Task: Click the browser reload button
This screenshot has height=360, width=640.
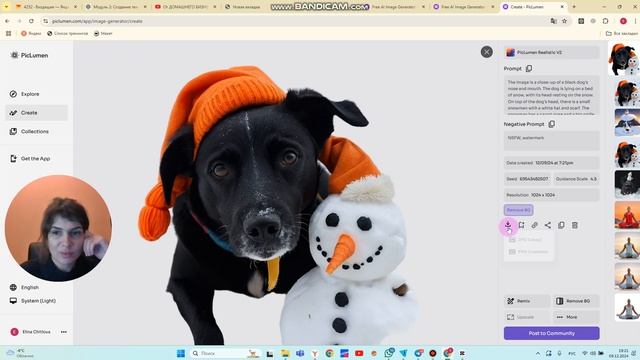Action: [31, 21]
